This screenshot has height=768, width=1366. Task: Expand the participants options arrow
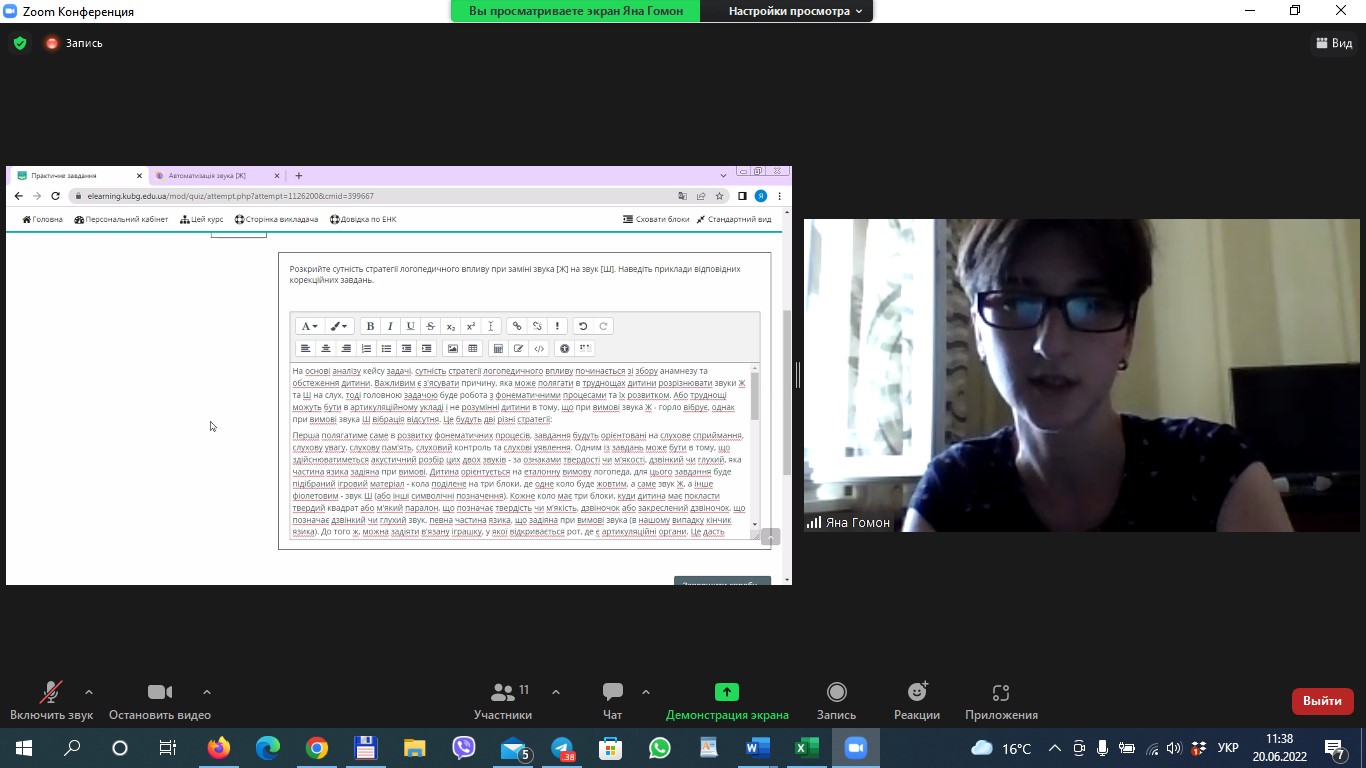(x=556, y=692)
